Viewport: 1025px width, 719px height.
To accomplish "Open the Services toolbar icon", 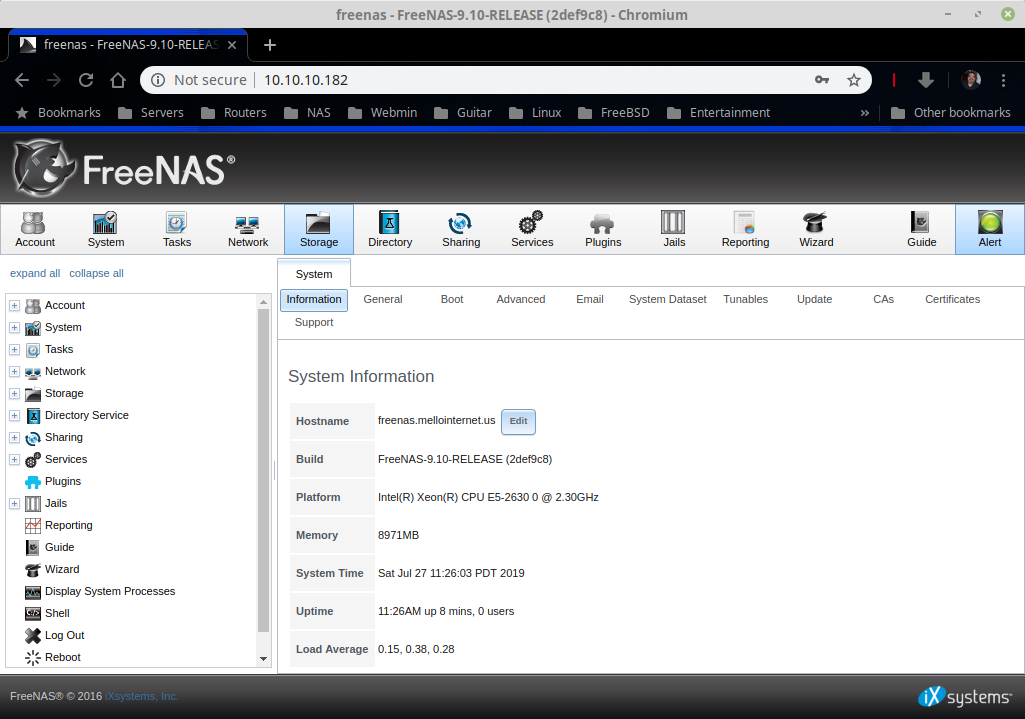I will [531, 229].
